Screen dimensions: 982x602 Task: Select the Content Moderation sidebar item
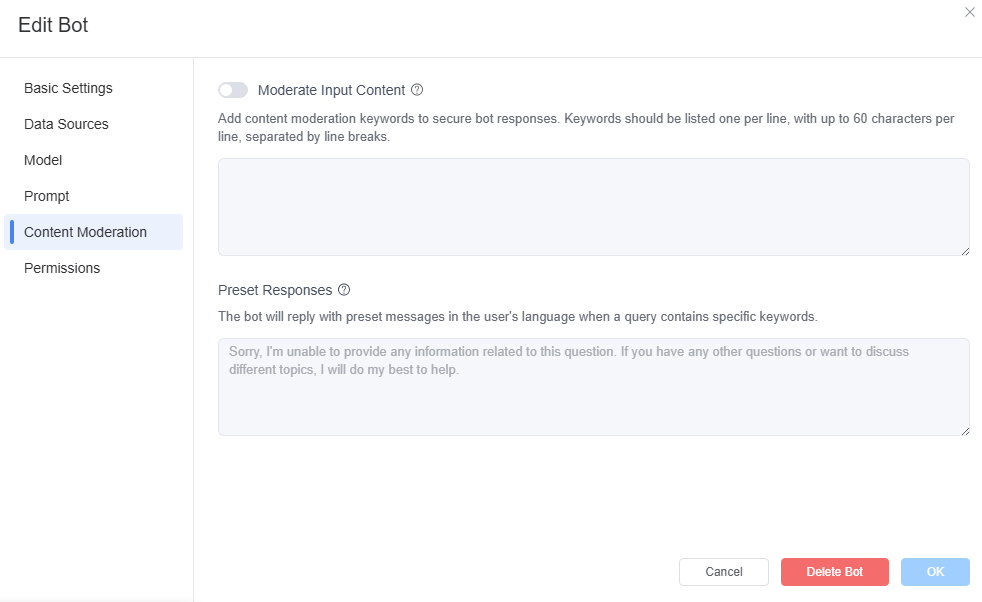pyautogui.click(x=93, y=232)
